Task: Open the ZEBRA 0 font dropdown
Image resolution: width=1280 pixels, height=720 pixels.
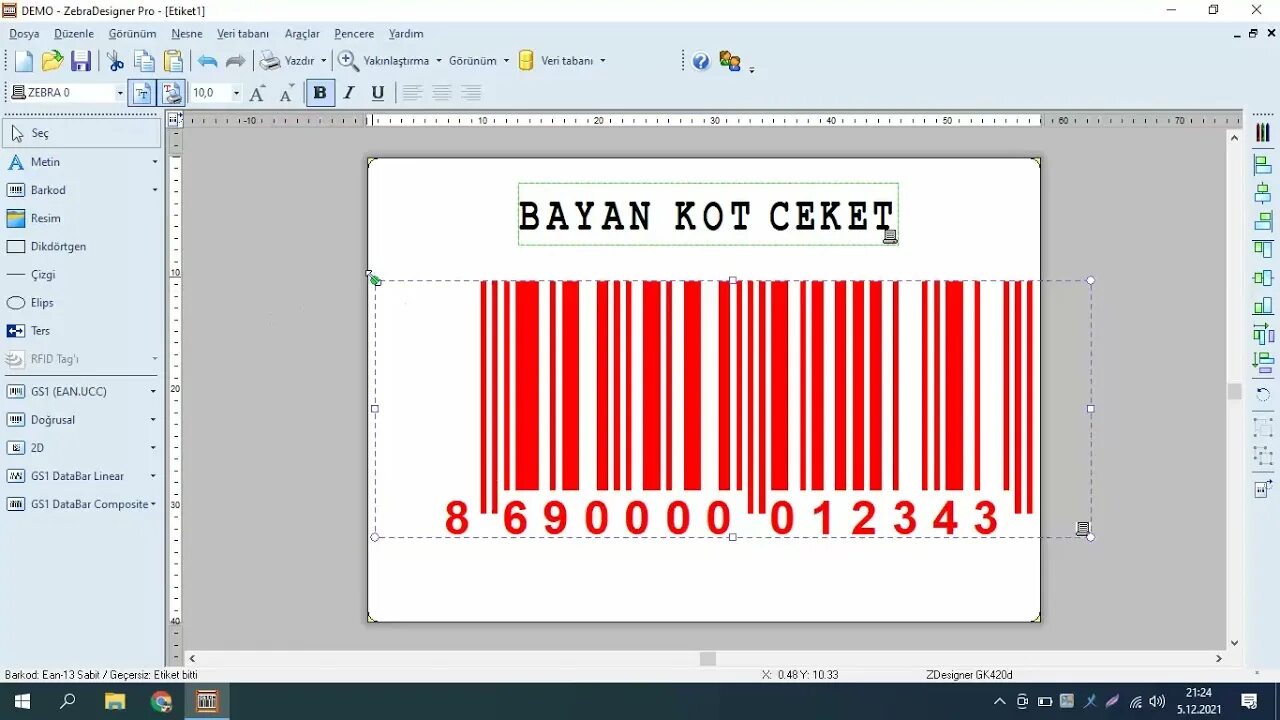Action: click(x=120, y=93)
